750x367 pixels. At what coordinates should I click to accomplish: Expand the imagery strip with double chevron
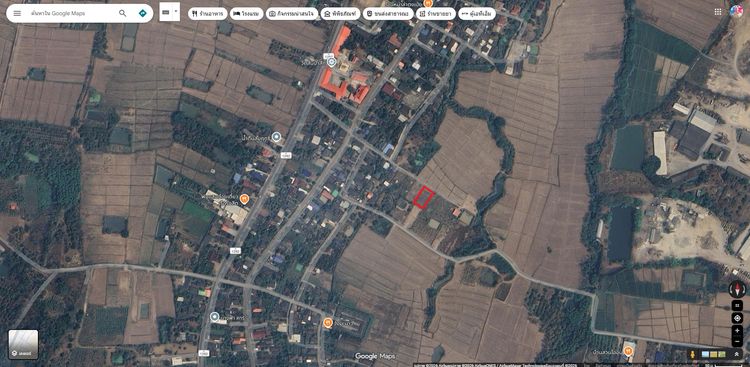[737, 354]
